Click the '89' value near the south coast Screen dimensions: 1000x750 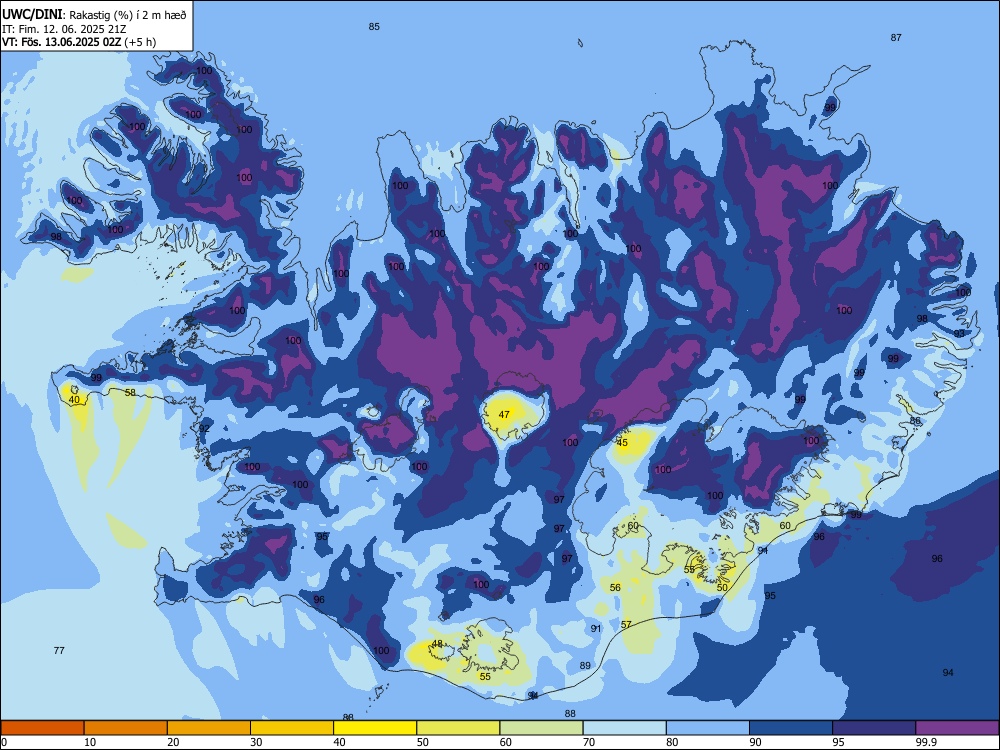[585, 666]
